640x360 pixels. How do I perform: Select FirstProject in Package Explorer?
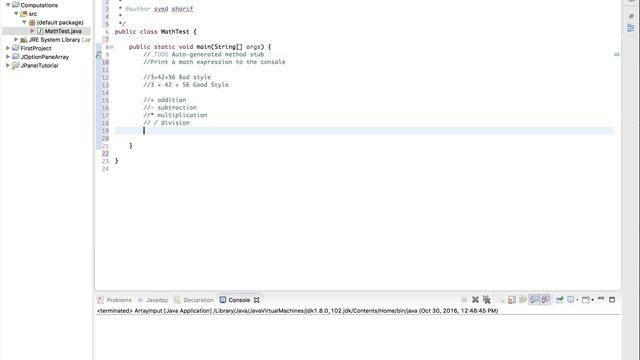(x=36, y=48)
